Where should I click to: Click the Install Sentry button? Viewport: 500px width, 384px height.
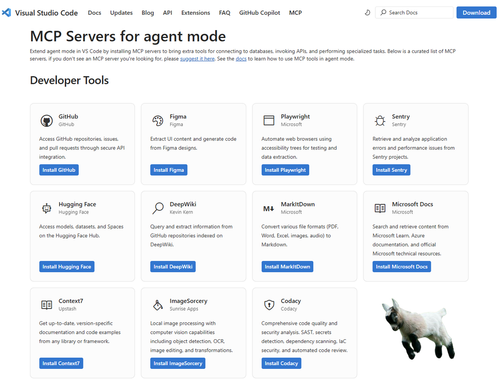click(x=391, y=170)
